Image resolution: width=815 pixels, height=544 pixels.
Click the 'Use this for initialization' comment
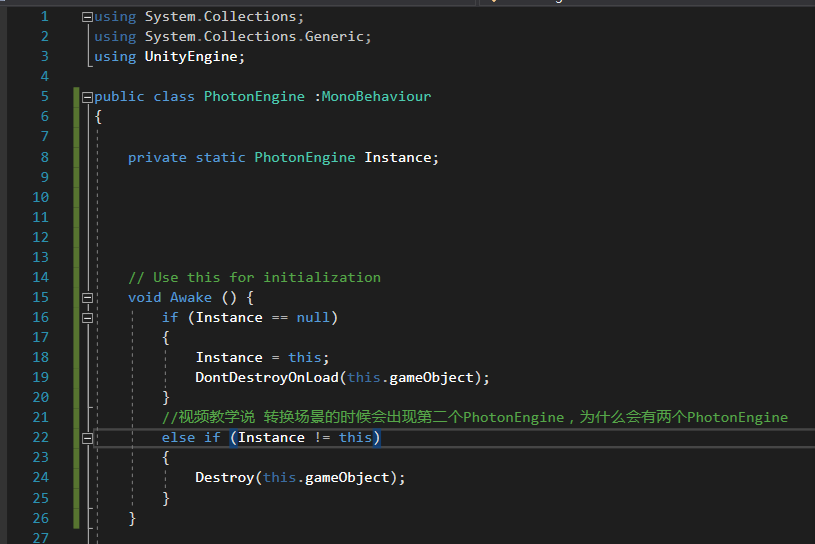tap(254, 277)
